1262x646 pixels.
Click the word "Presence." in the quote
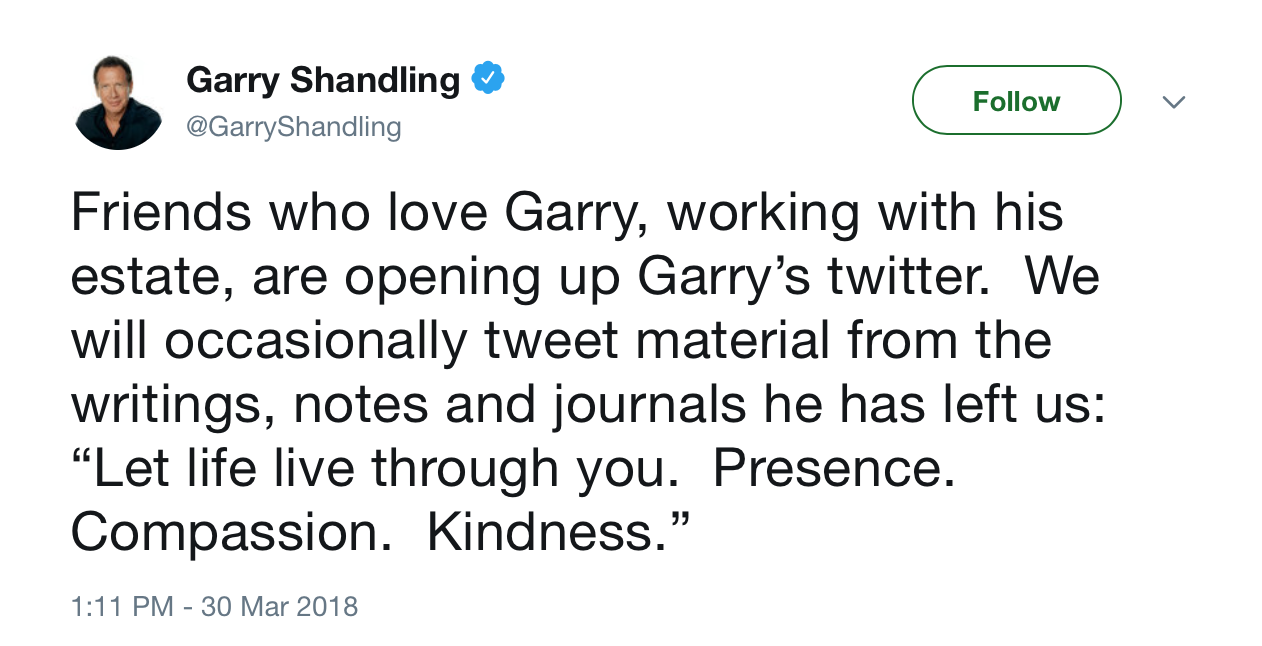pyautogui.click(x=834, y=469)
